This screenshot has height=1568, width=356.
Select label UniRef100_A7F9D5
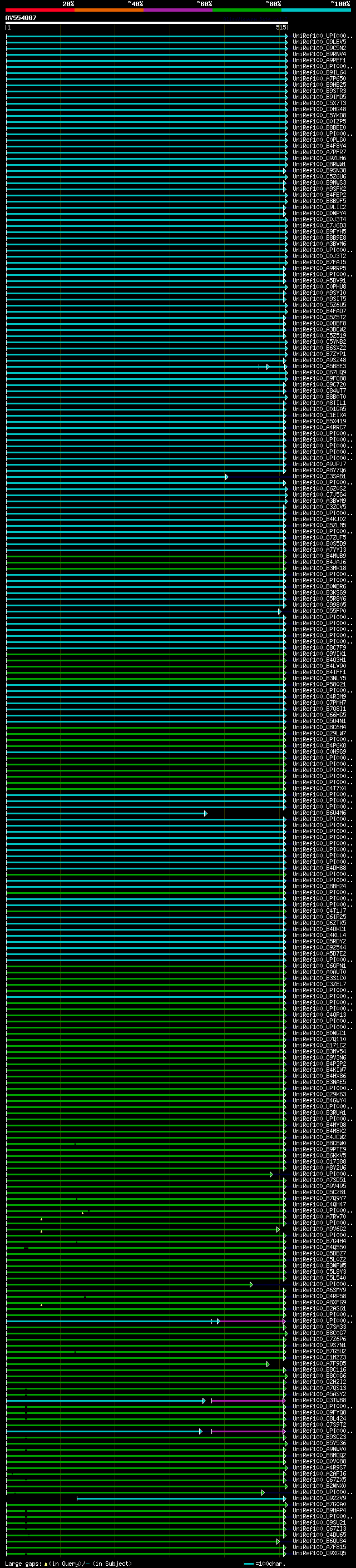pyautogui.click(x=319, y=1363)
